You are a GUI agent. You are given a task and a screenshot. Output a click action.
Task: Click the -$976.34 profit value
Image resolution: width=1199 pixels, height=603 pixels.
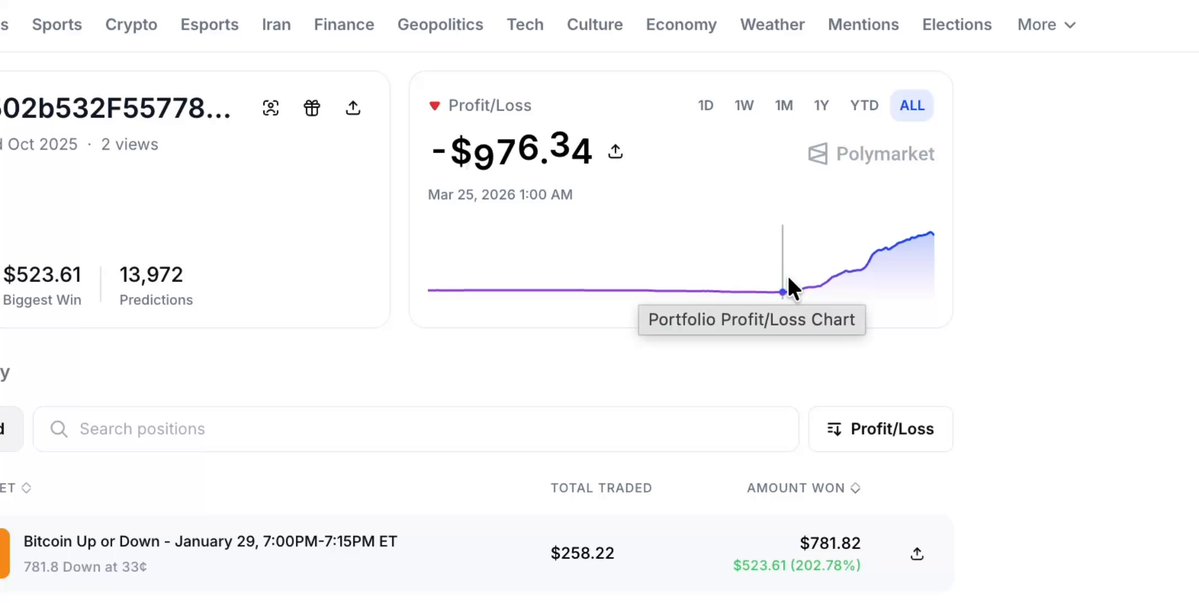click(512, 151)
